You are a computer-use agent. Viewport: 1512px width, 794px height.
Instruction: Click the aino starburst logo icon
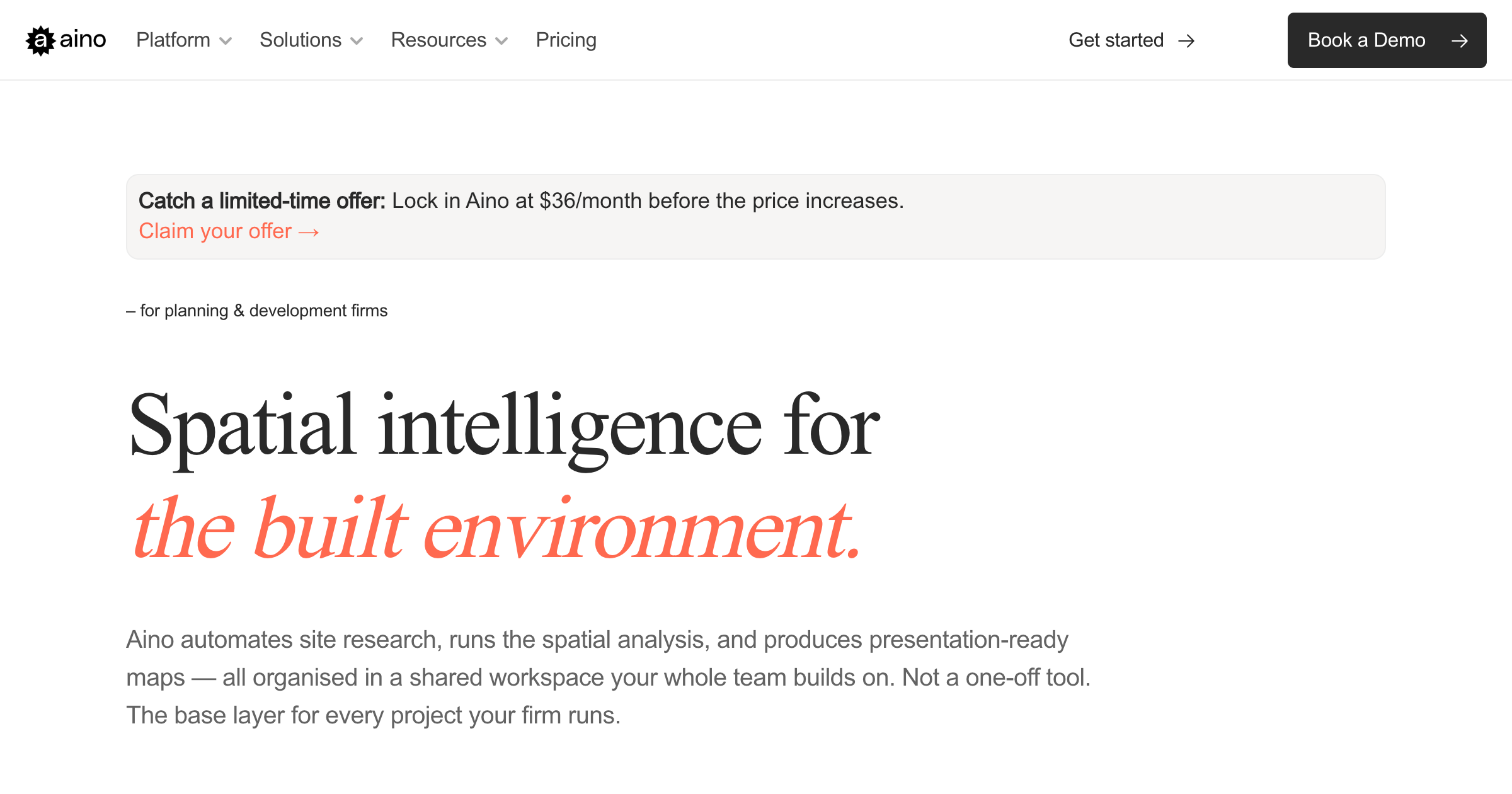click(40, 40)
